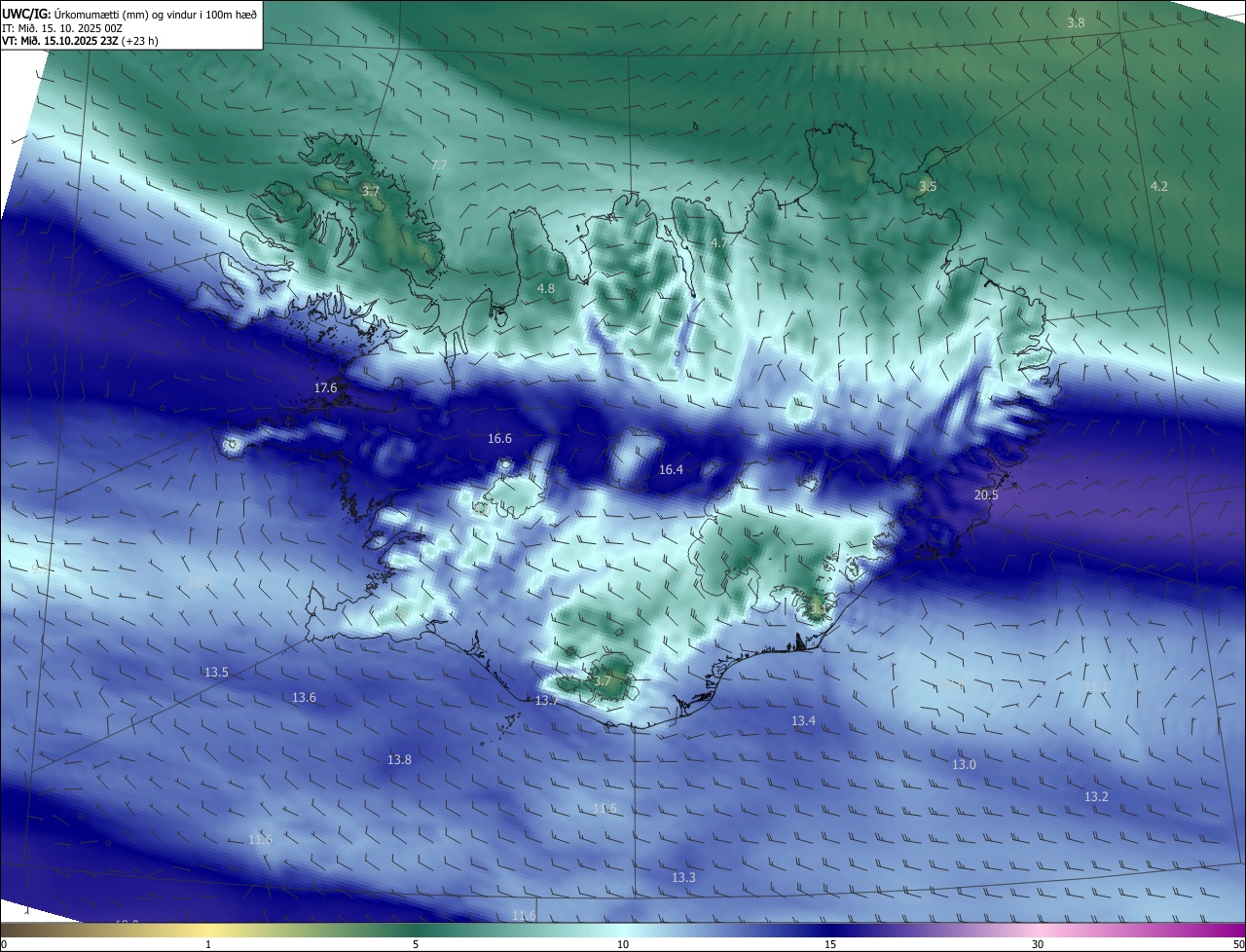Click the 16.4 value label
This screenshot has height=952, width=1246.
pyautogui.click(x=671, y=469)
